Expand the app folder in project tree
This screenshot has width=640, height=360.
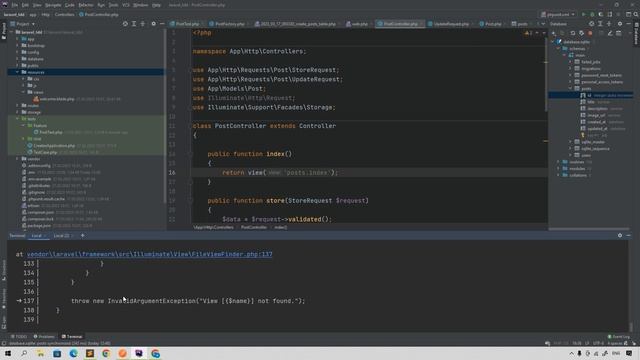18,39
